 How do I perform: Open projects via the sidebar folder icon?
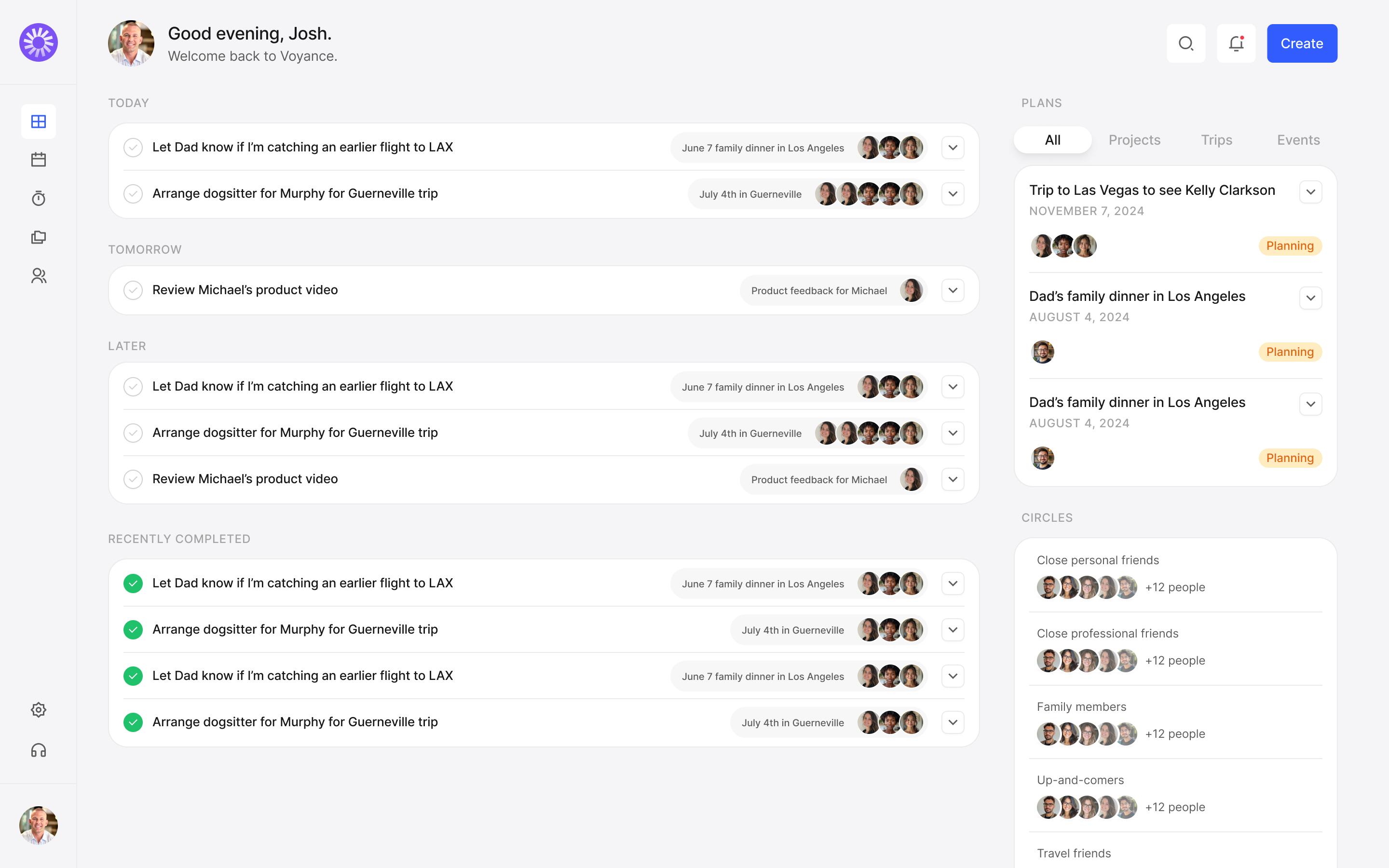[38, 237]
